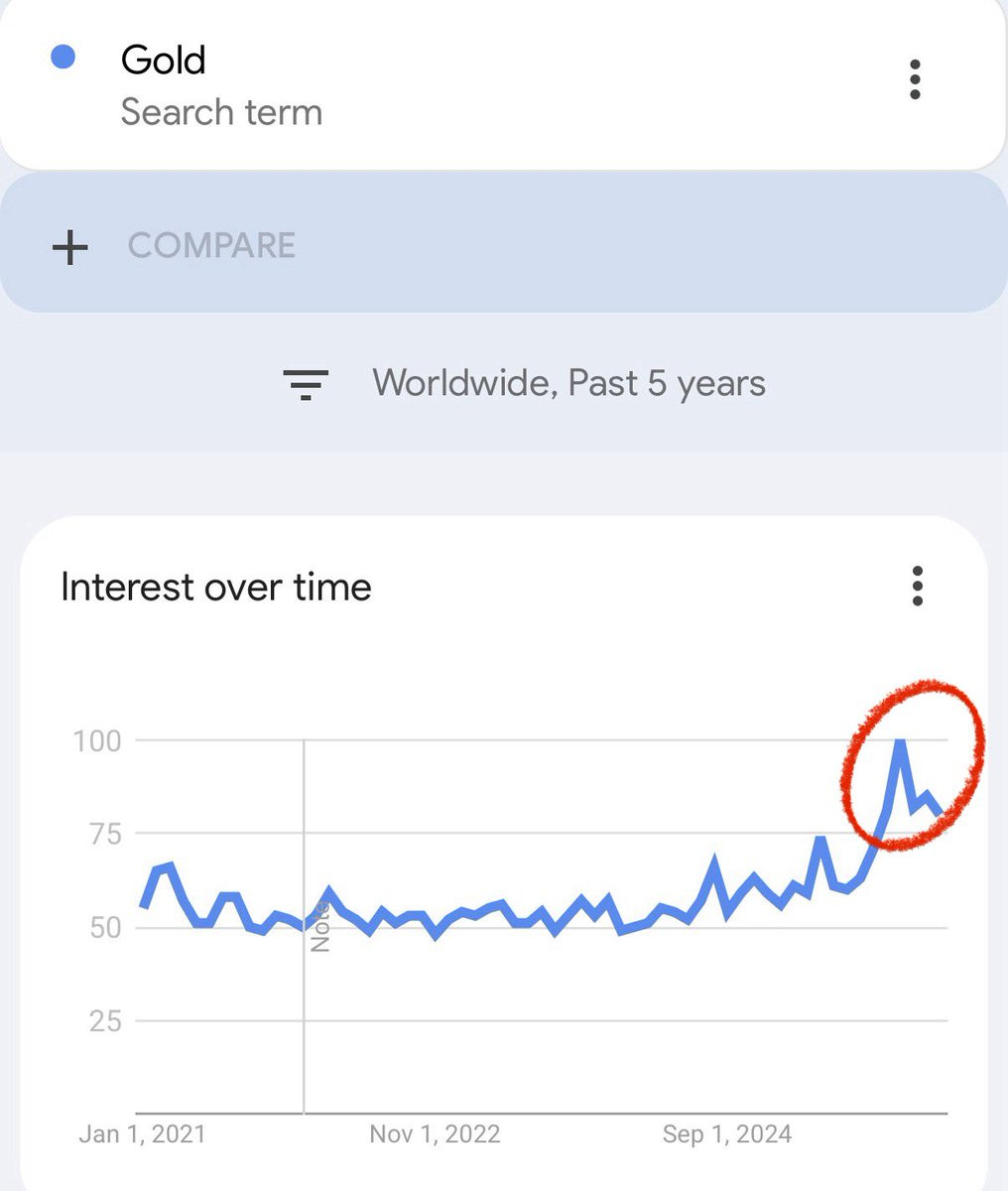
Task: Click the Sep 1, 2024 axis label
Action: point(727,1133)
